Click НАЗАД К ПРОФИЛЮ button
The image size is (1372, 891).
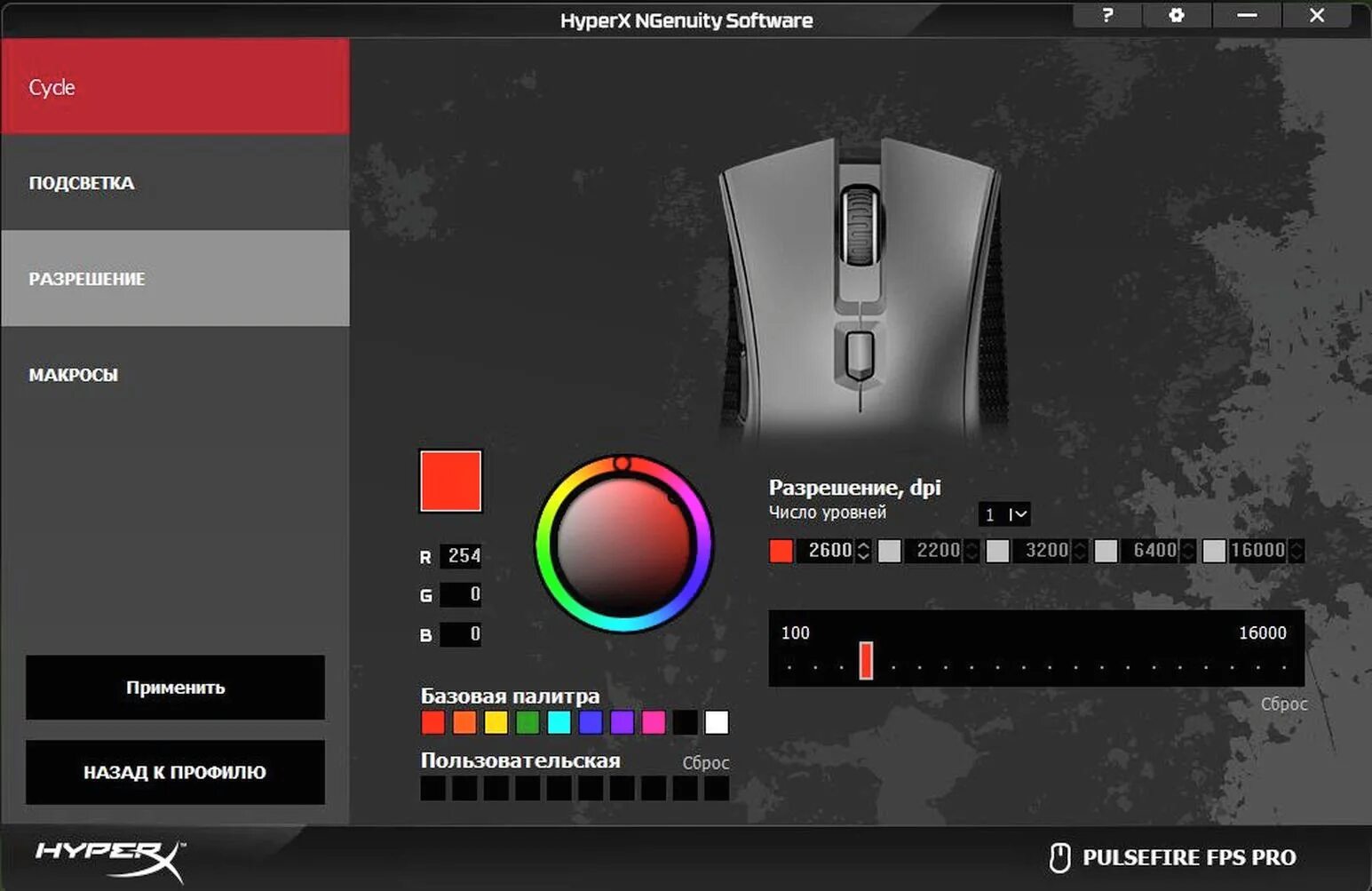(175, 773)
